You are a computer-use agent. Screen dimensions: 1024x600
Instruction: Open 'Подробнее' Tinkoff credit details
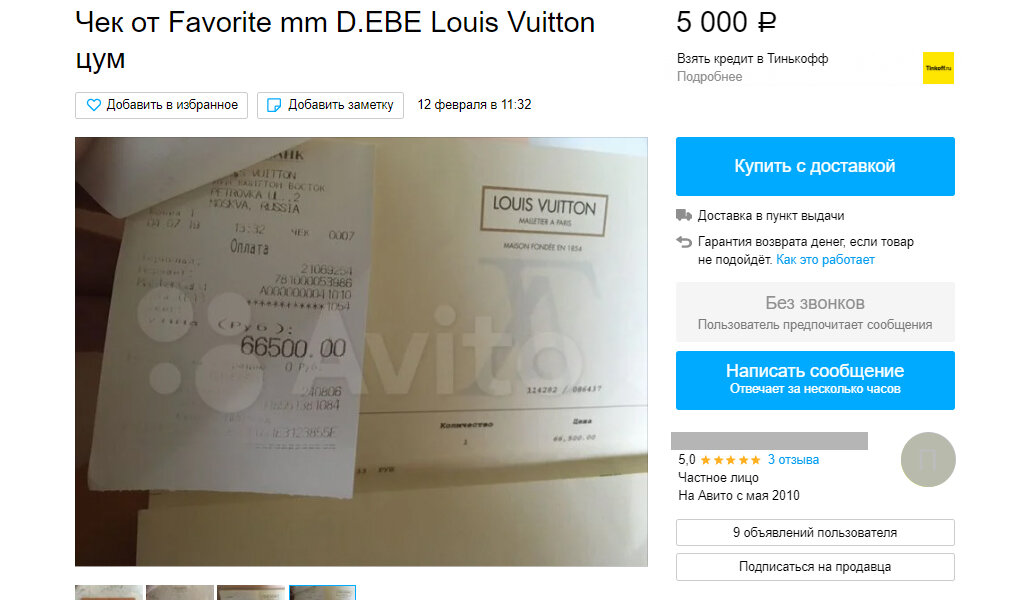(709, 76)
